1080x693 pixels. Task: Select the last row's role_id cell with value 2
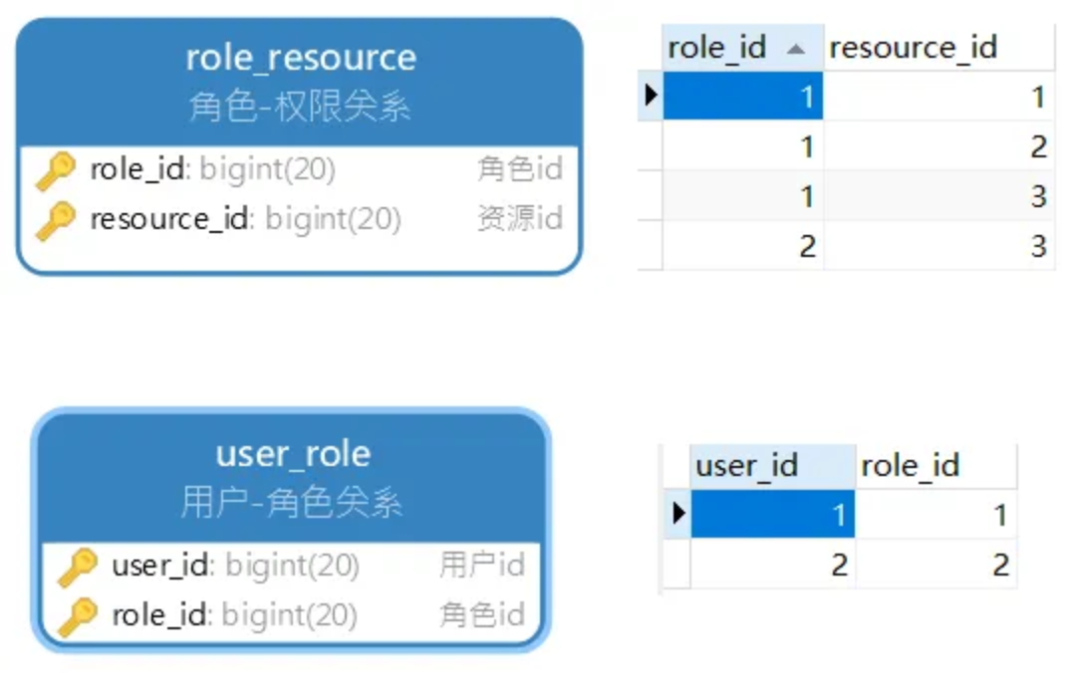click(743, 245)
